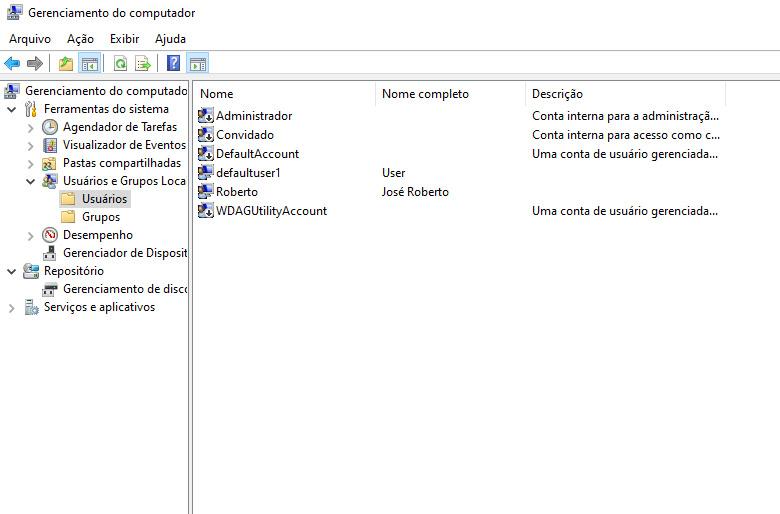Select the WDAGUtilityAccount user name
The image size is (780, 514).
(x=271, y=210)
